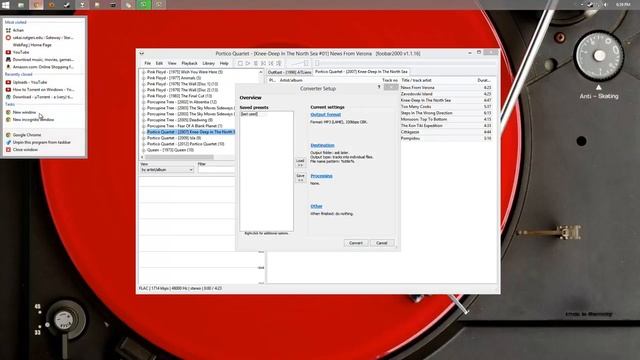Expand Pink Floyd Wish You Were Here
The height and width of the screenshot is (360, 640).
(x=144, y=72)
